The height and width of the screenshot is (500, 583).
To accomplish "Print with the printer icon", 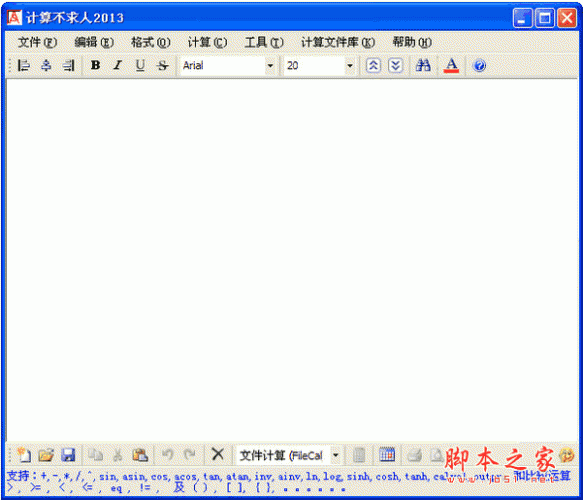I will click(414, 455).
